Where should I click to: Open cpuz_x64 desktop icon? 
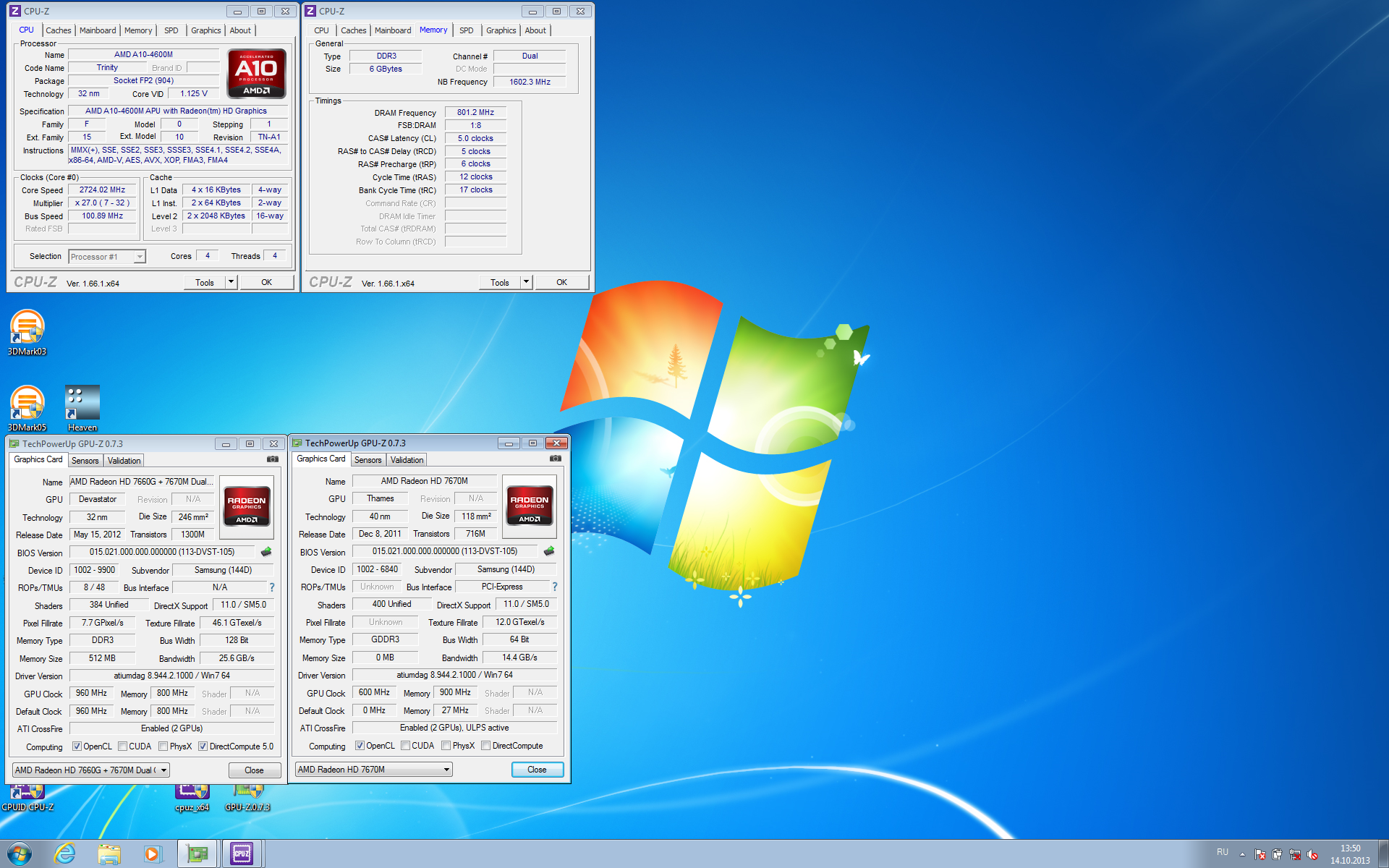point(192,799)
